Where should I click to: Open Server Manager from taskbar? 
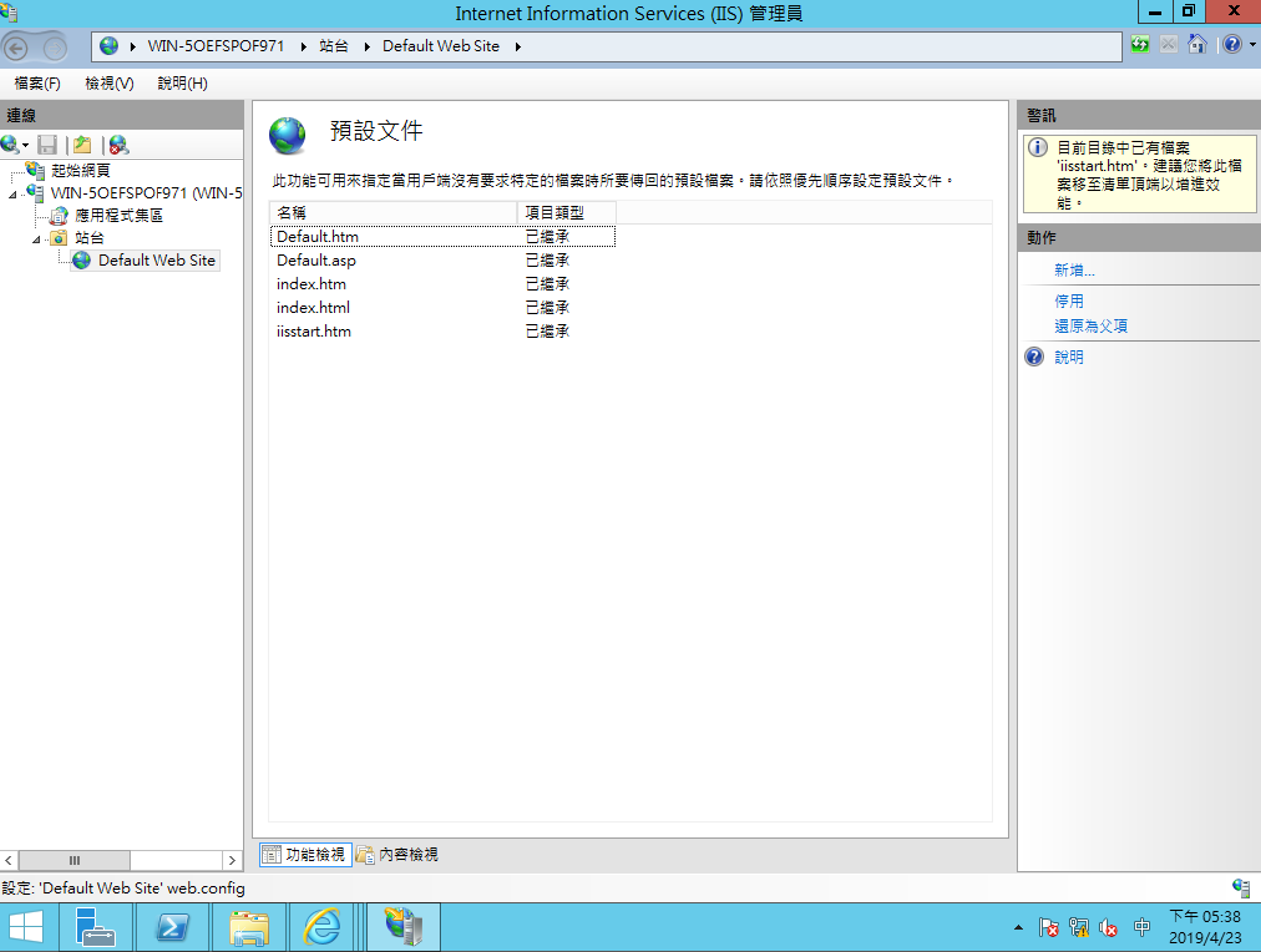(x=96, y=928)
